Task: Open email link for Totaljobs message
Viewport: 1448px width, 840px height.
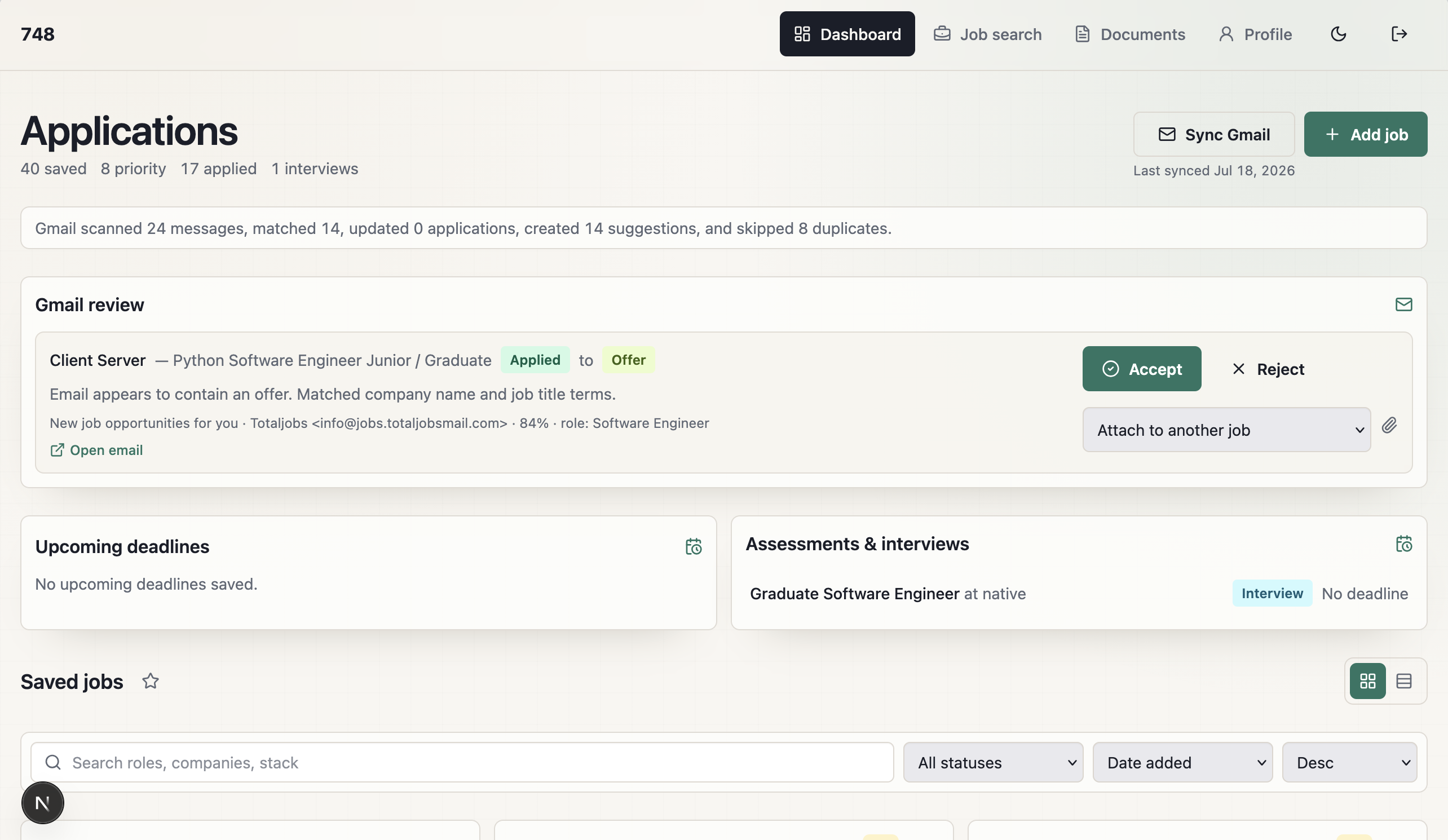Action: (x=96, y=450)
